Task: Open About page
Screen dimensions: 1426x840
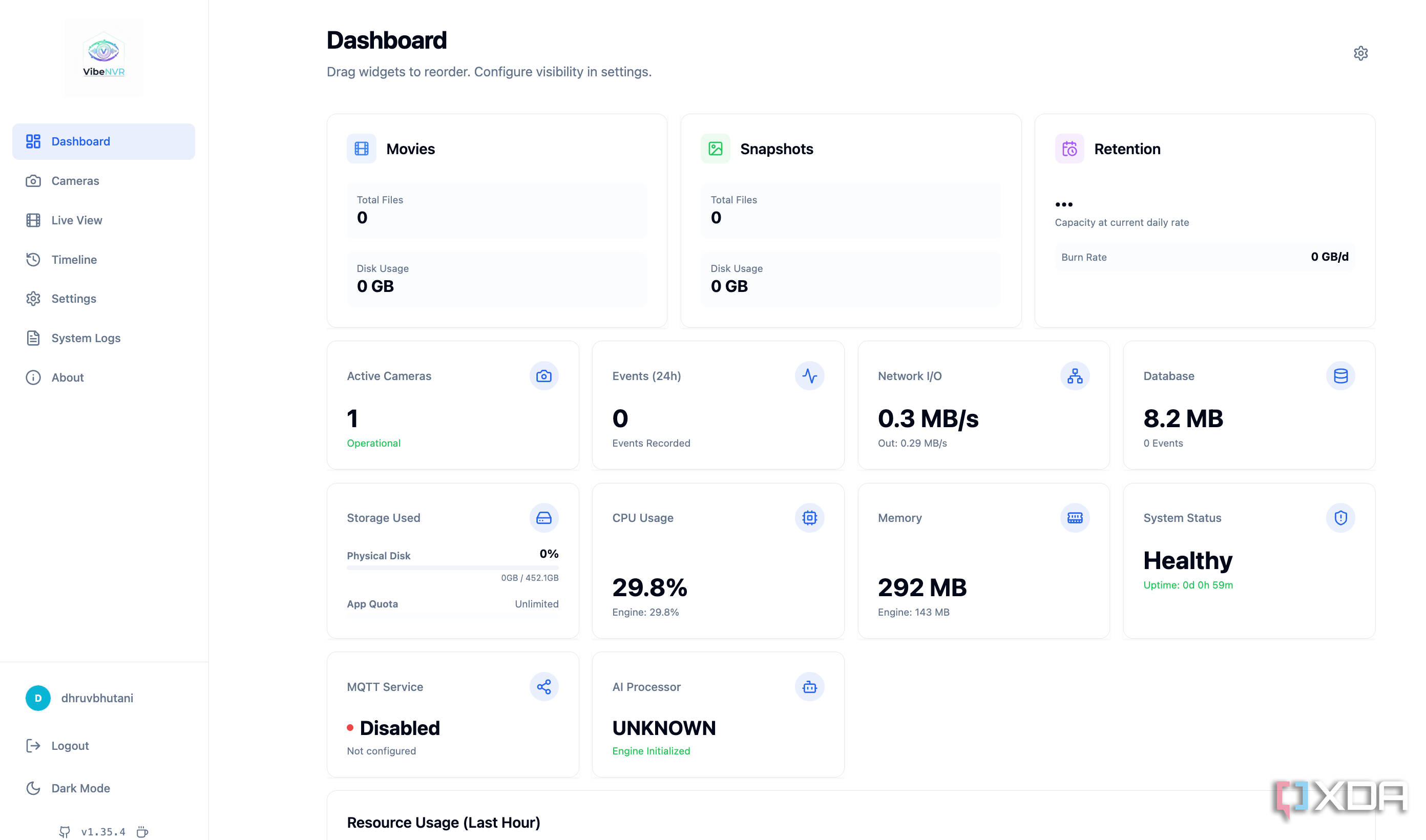Action: (103, 377)
